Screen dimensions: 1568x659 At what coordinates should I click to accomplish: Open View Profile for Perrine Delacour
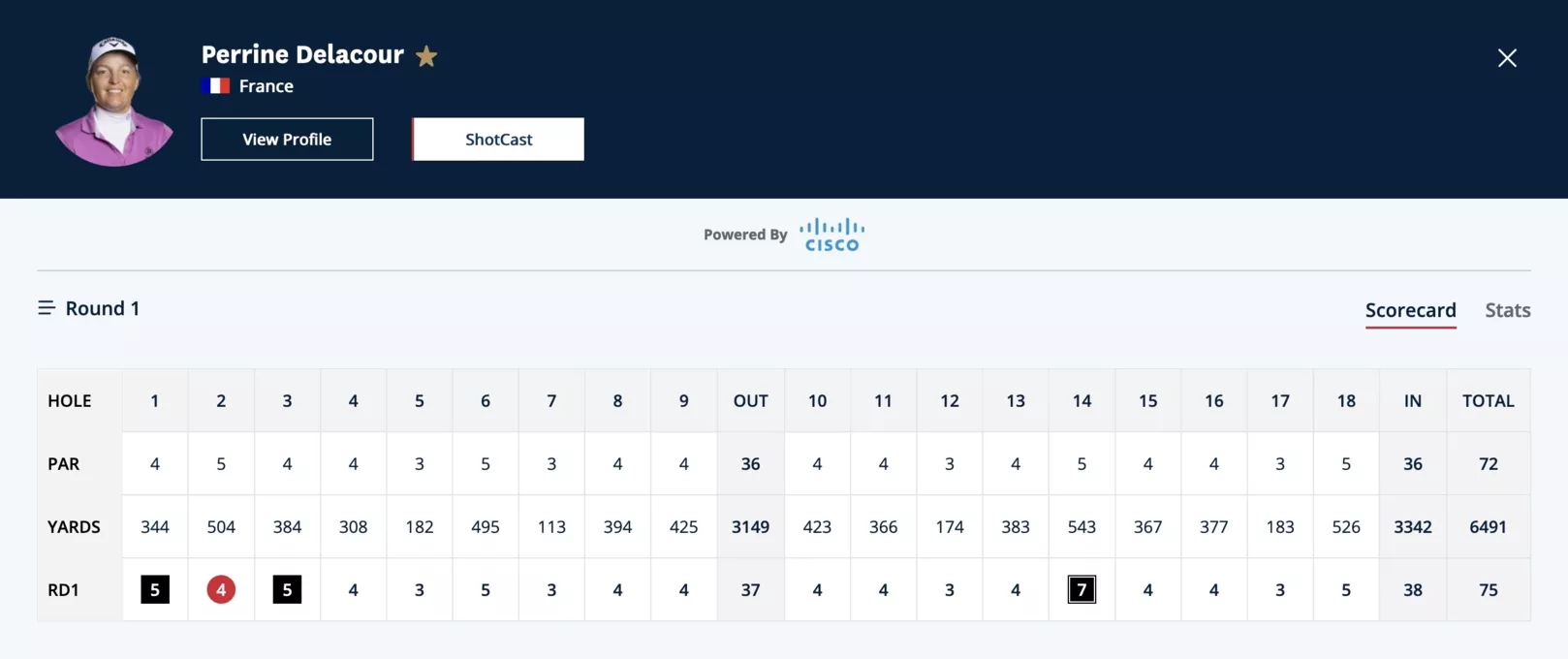point(287,140)
